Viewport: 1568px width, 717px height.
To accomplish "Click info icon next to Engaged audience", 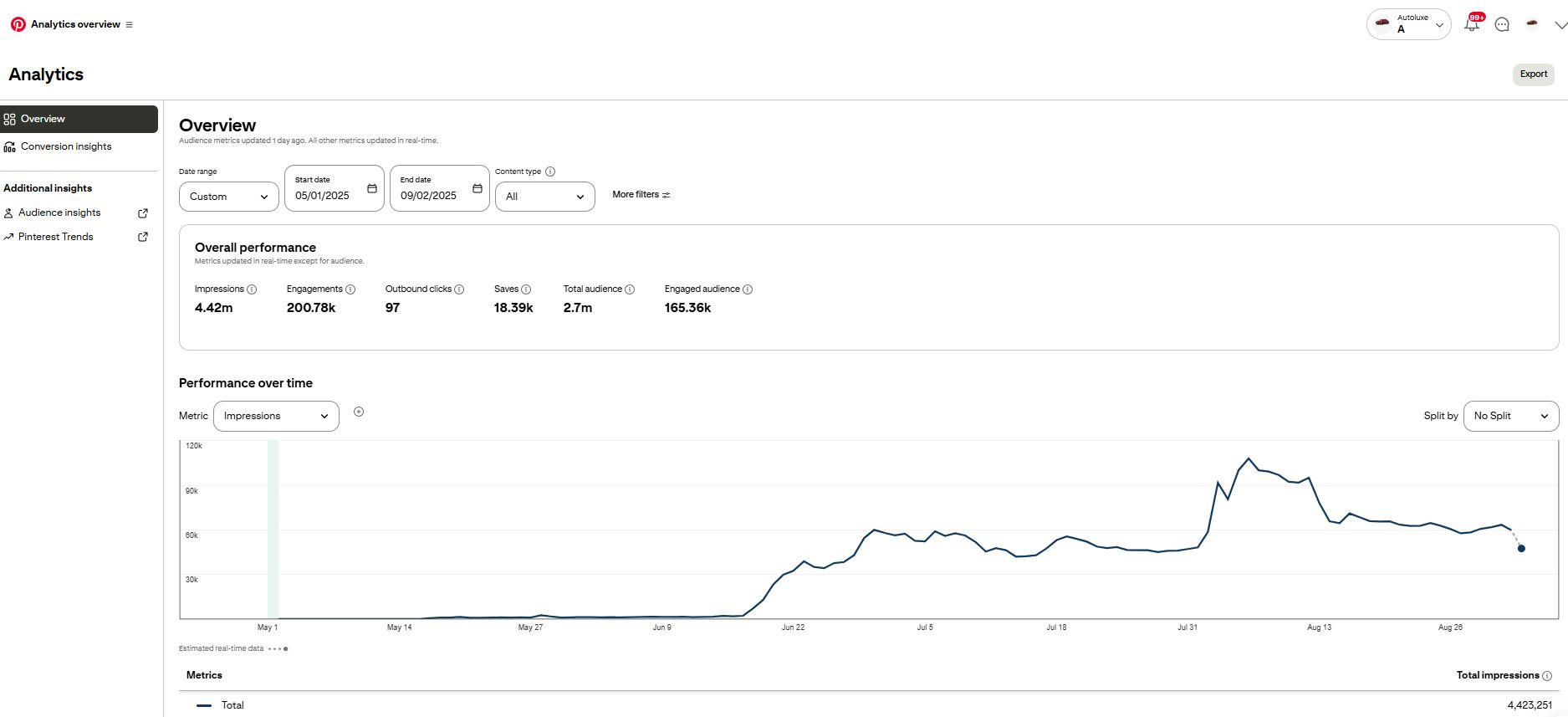I will [748, 289].
